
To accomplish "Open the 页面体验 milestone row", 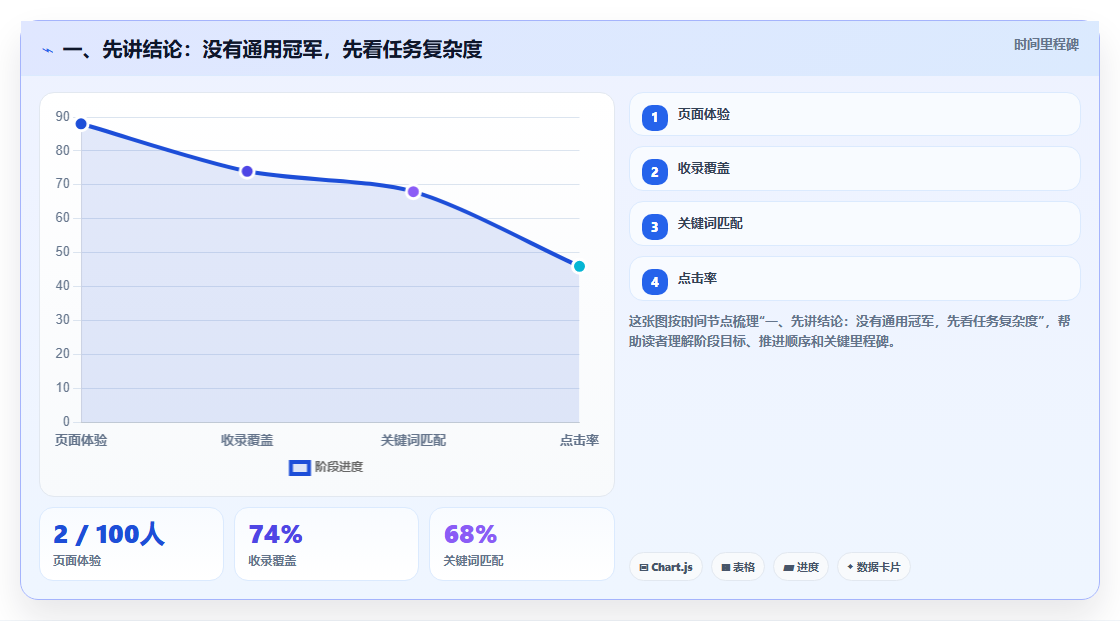I will pos(854,114).
